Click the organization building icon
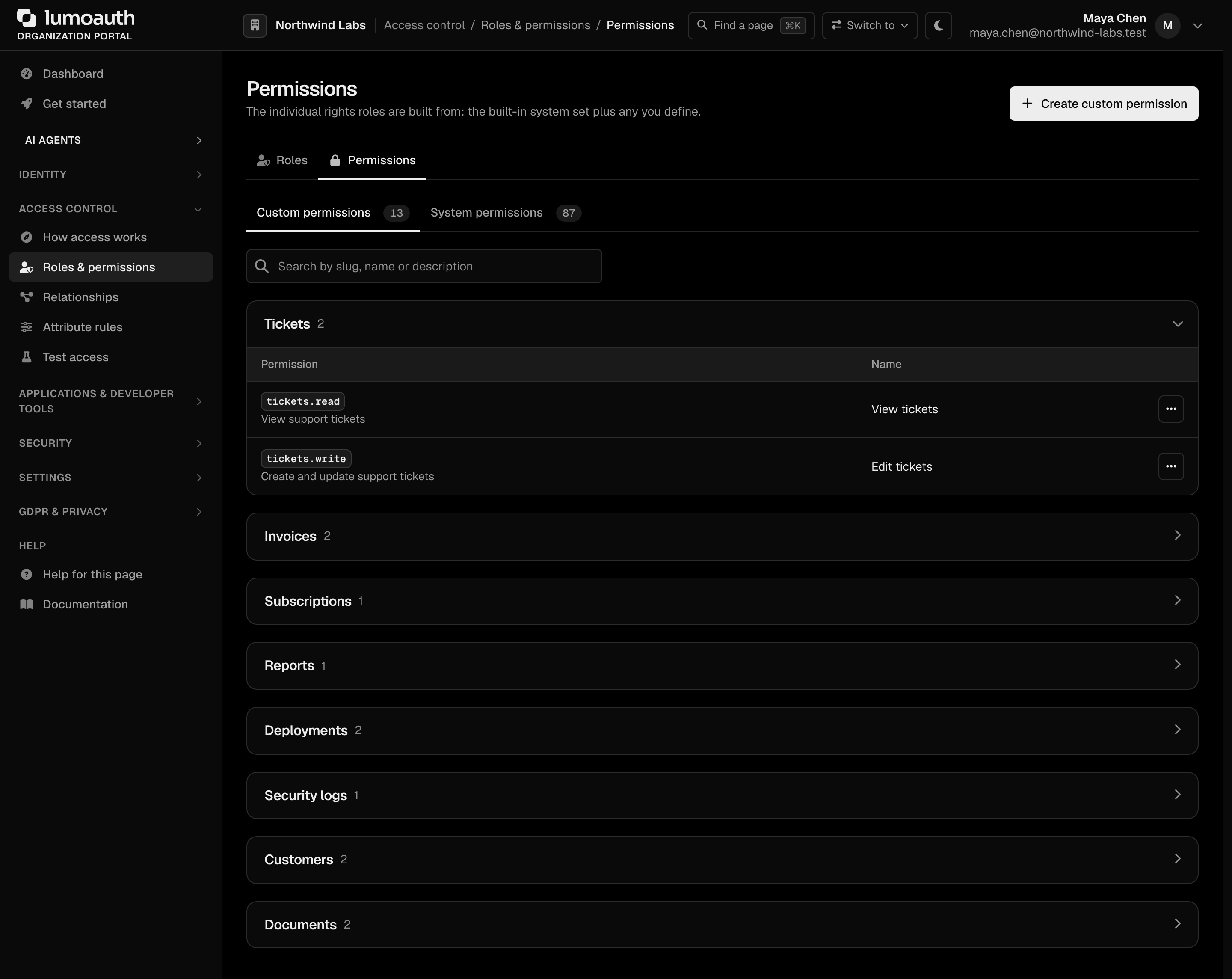The image size is (1232, 979). pos(255,25)
